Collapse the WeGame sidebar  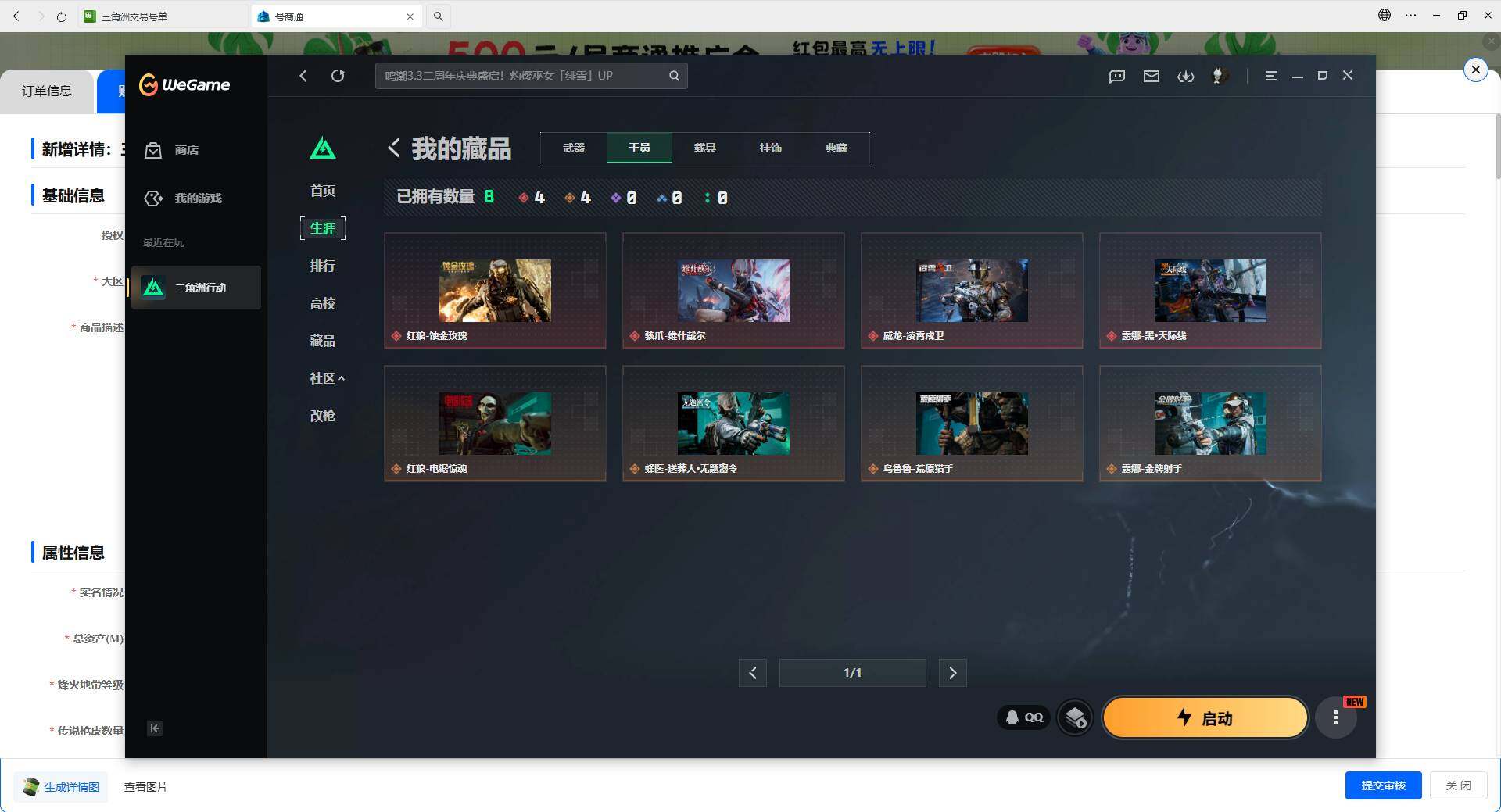[155, 728]
